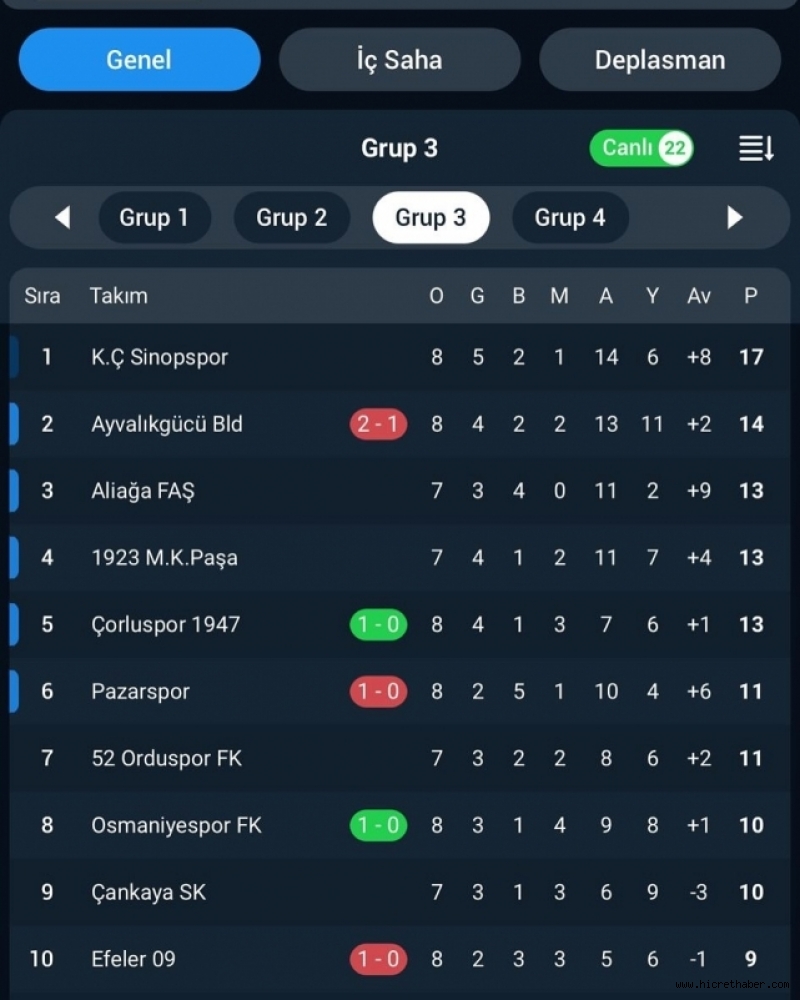800x1000 pixels.
Task: Tap Osmaniyespor FK green score badge
Action: (378, 825)
